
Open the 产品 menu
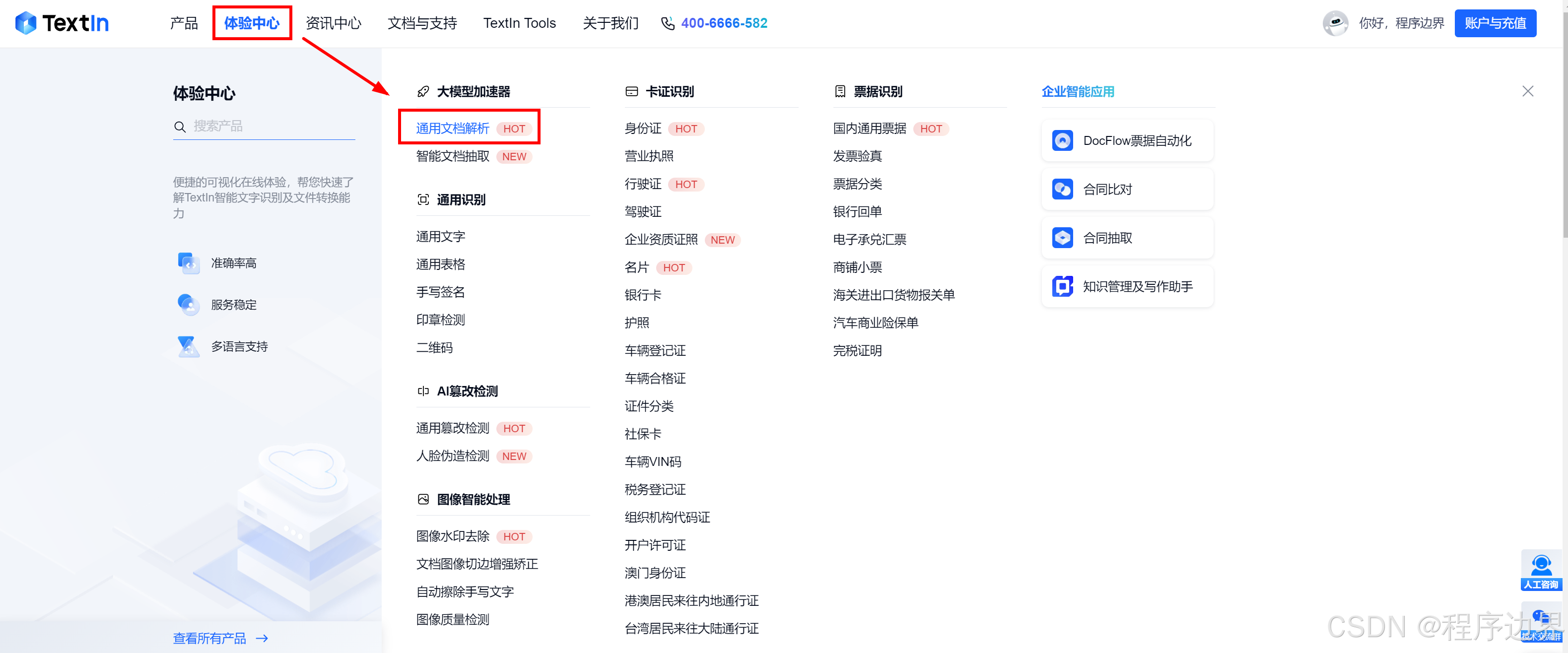point(184,23)
